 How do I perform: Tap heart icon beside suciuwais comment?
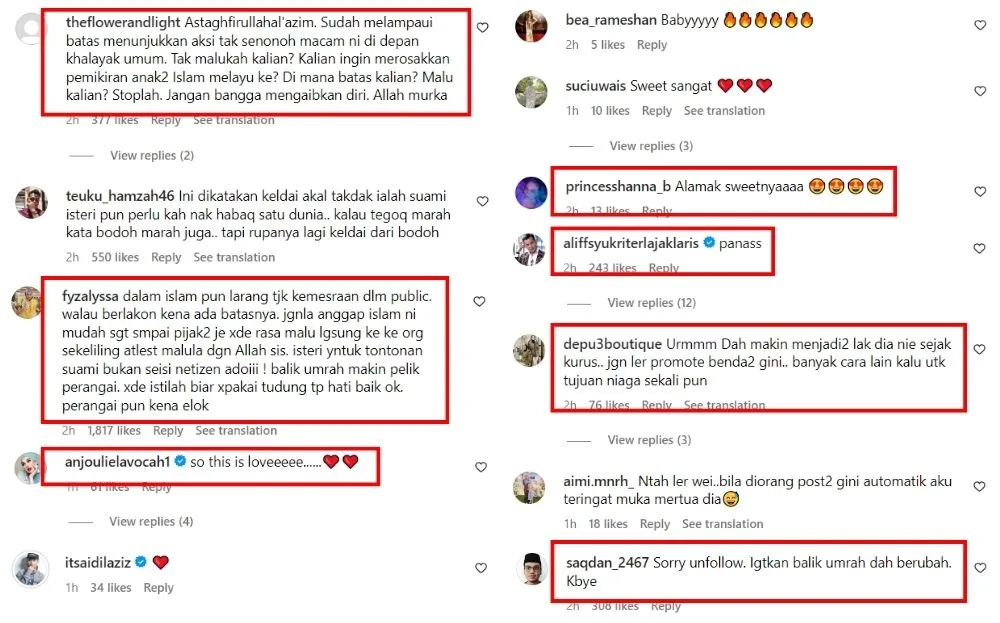[x=980, y=91]
